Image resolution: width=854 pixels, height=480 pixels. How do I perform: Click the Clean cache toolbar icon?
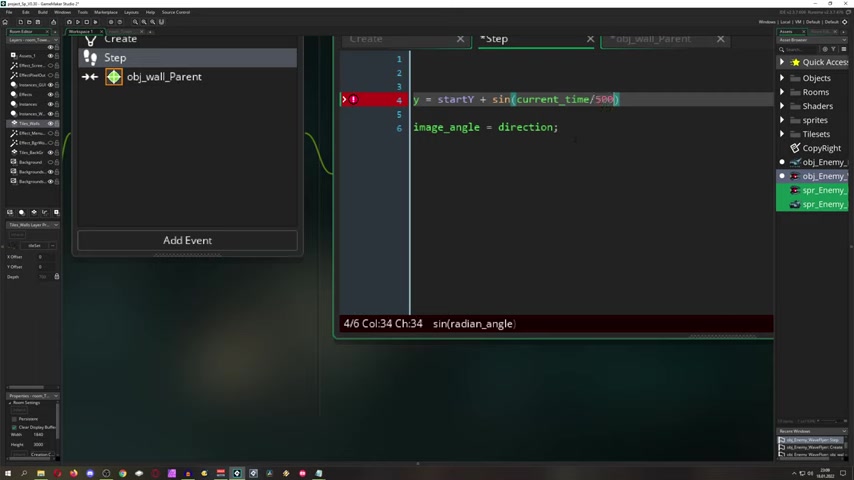pos(95,22)
